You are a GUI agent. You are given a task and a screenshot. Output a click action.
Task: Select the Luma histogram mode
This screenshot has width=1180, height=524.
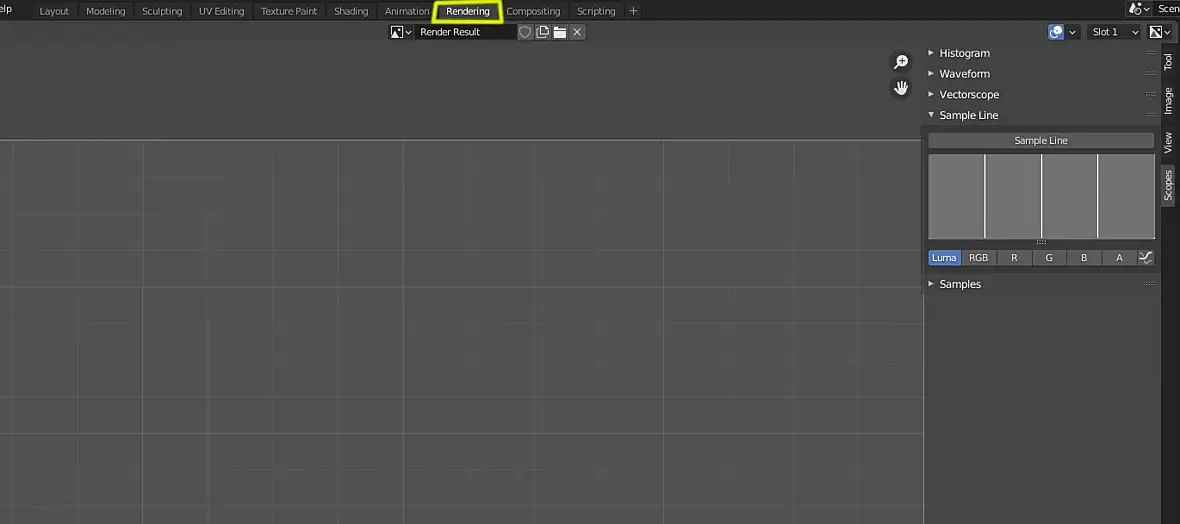944,257
